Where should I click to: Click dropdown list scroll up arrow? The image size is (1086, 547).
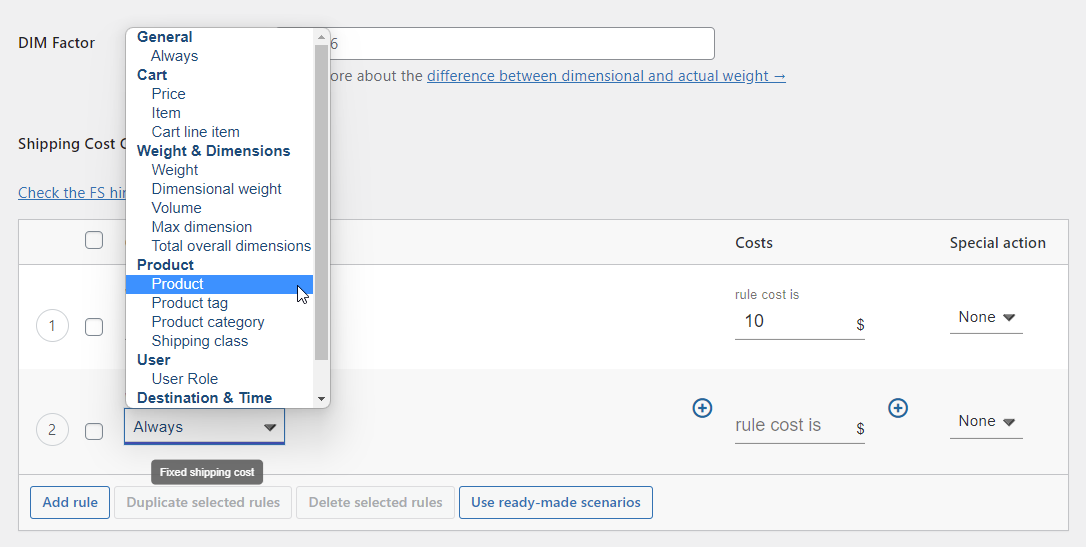pyautogui.click(x=321, y=37)
